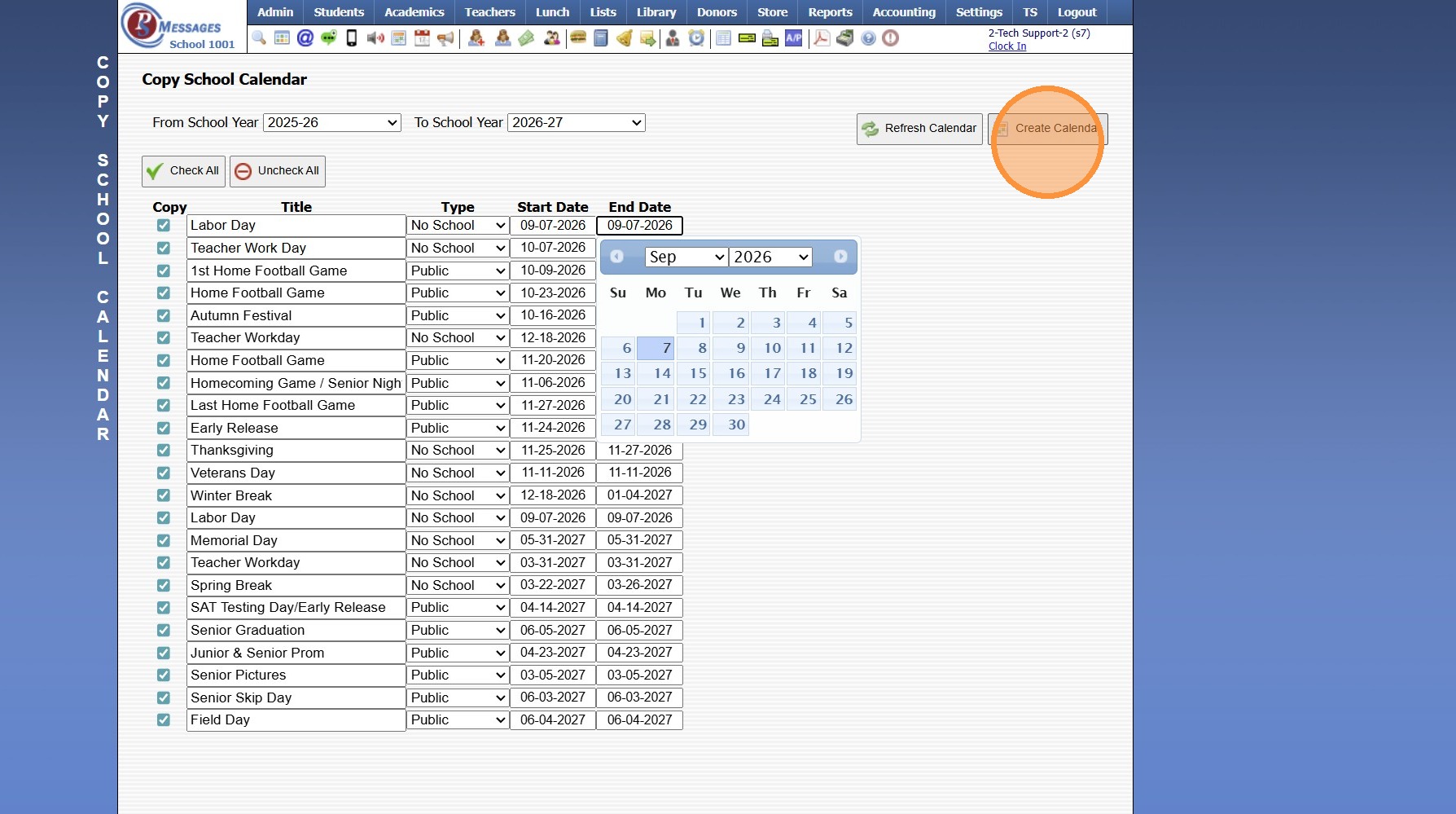The width and height of the screenshot is (1456, 814).
Task: Uncheck the Winter Break copy checkbox
Action: pyautogui.click(x=164, y=495)
